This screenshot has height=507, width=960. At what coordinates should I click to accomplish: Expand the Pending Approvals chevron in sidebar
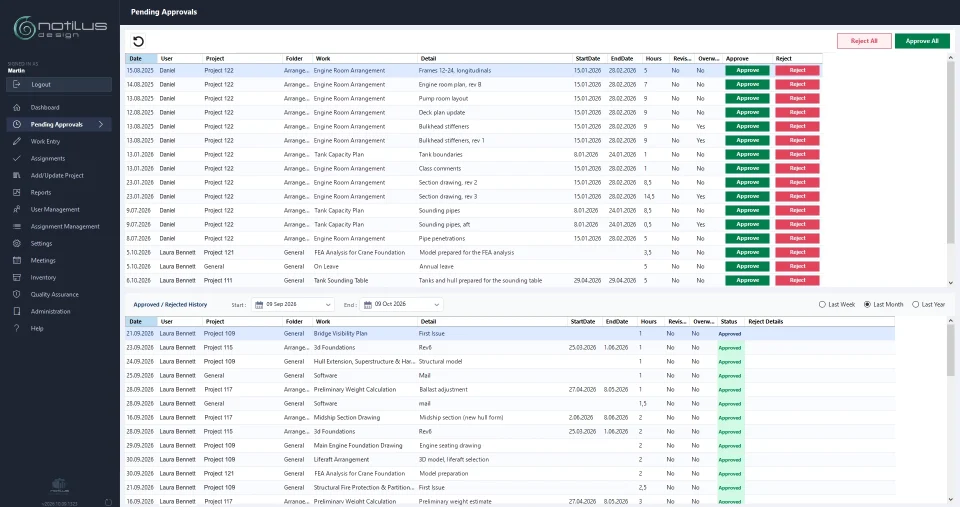pos(101,124)
